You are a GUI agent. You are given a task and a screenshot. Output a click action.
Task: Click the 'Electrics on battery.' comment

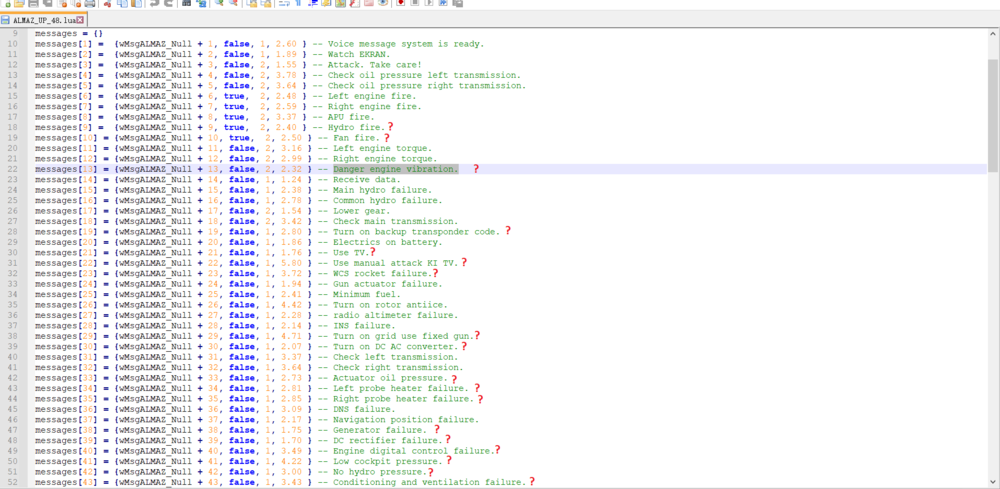tap(387, 242)
